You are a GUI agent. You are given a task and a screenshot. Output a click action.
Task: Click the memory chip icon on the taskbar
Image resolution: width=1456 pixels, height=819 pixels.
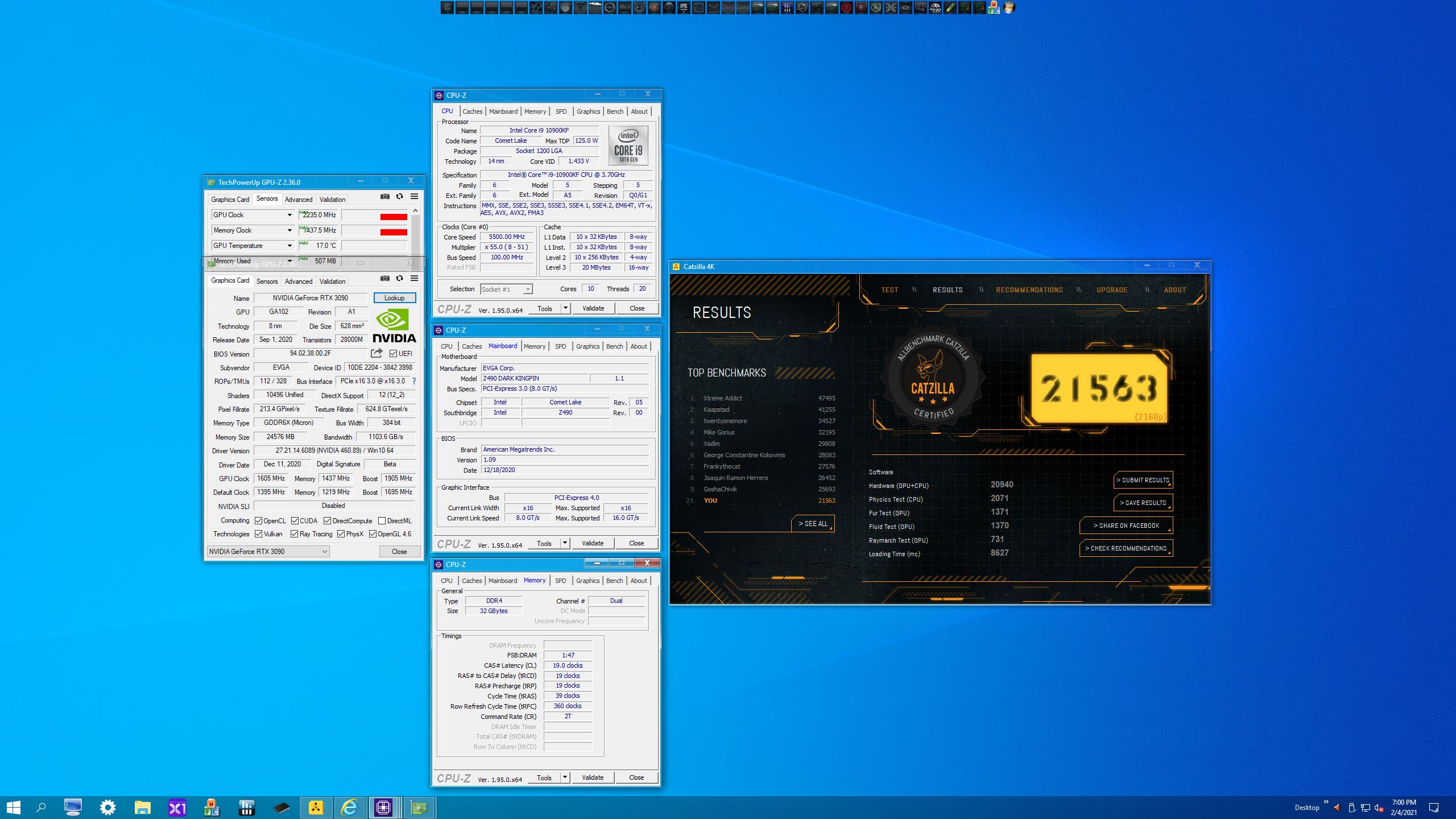point(281,808)
